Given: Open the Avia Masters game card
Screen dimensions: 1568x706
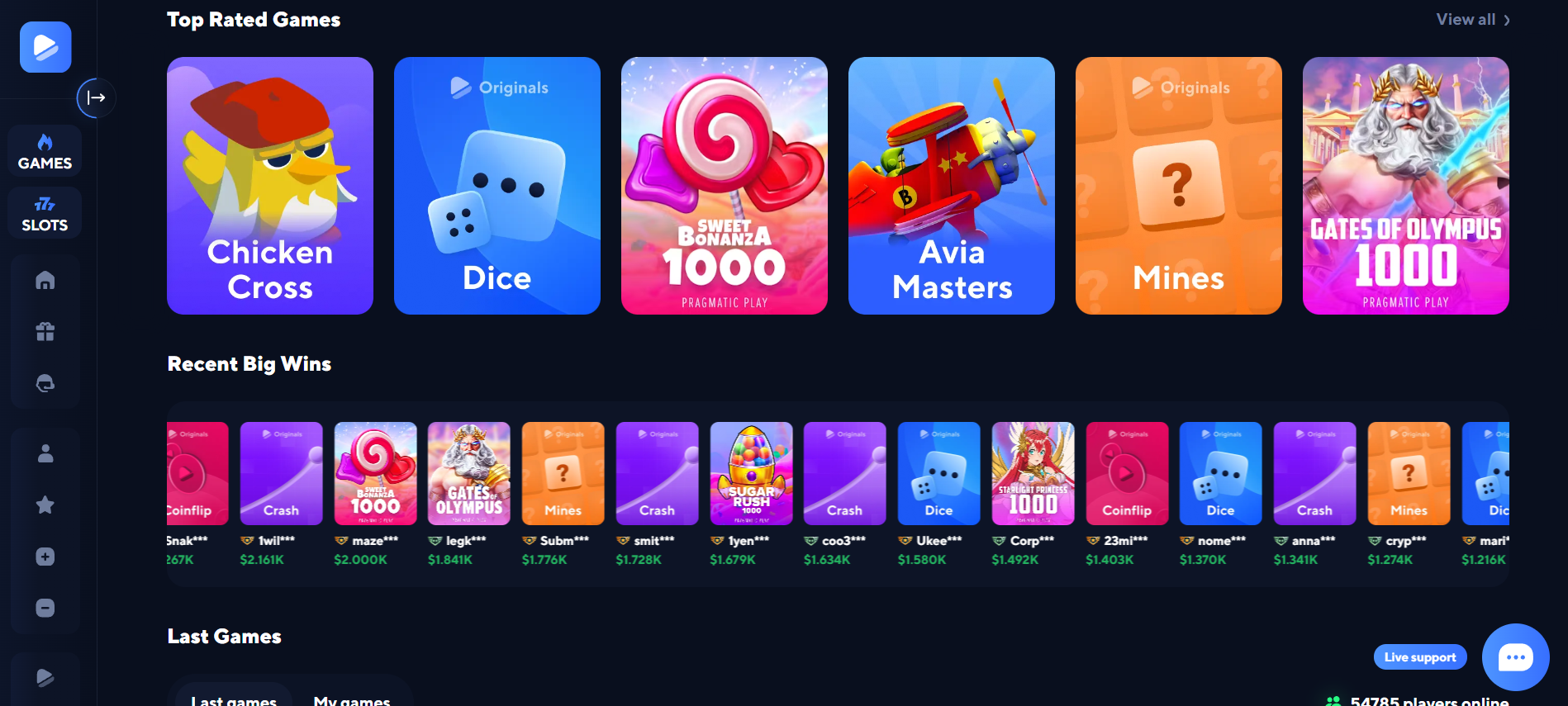Looking at the screenshot, I should [952, 186].
